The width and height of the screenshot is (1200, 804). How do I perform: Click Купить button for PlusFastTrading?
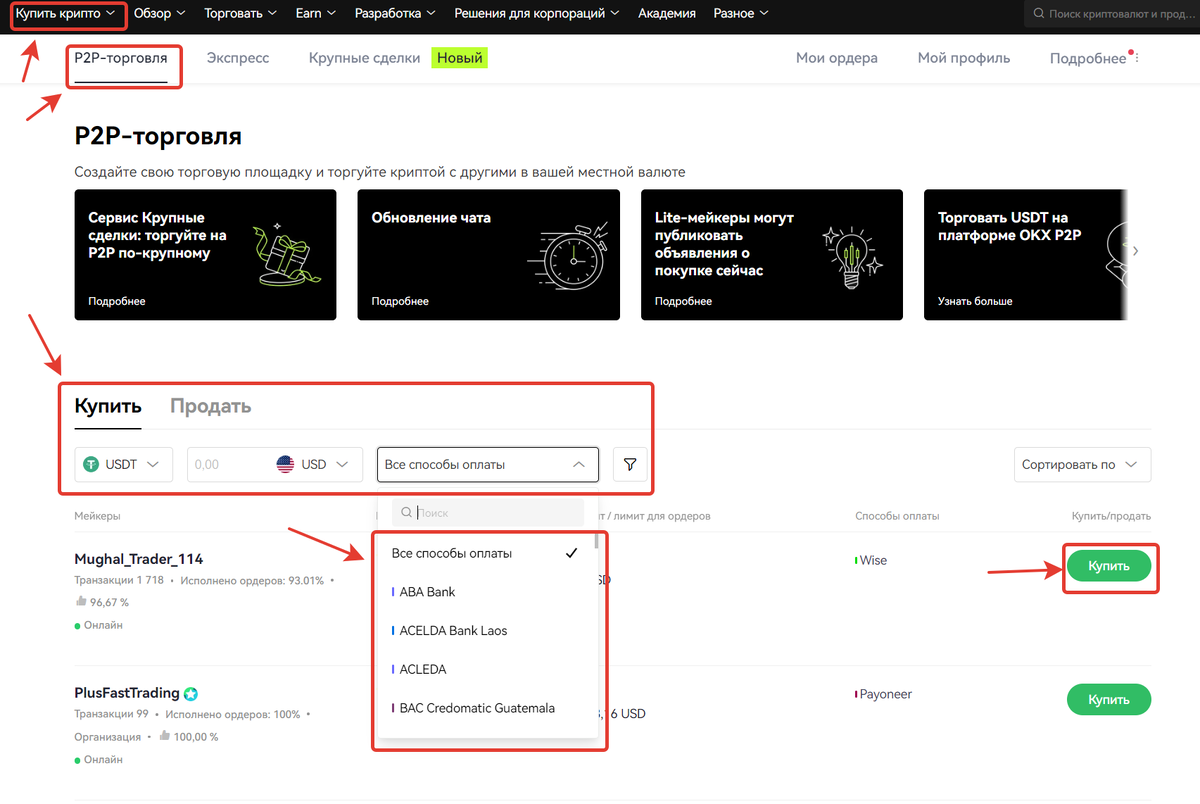1109,700
